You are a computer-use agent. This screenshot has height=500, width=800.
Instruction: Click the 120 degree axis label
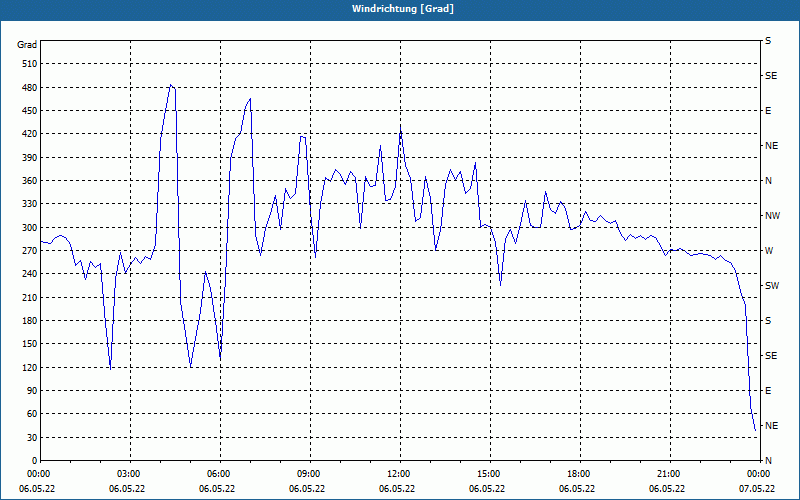tap(30, 367)
